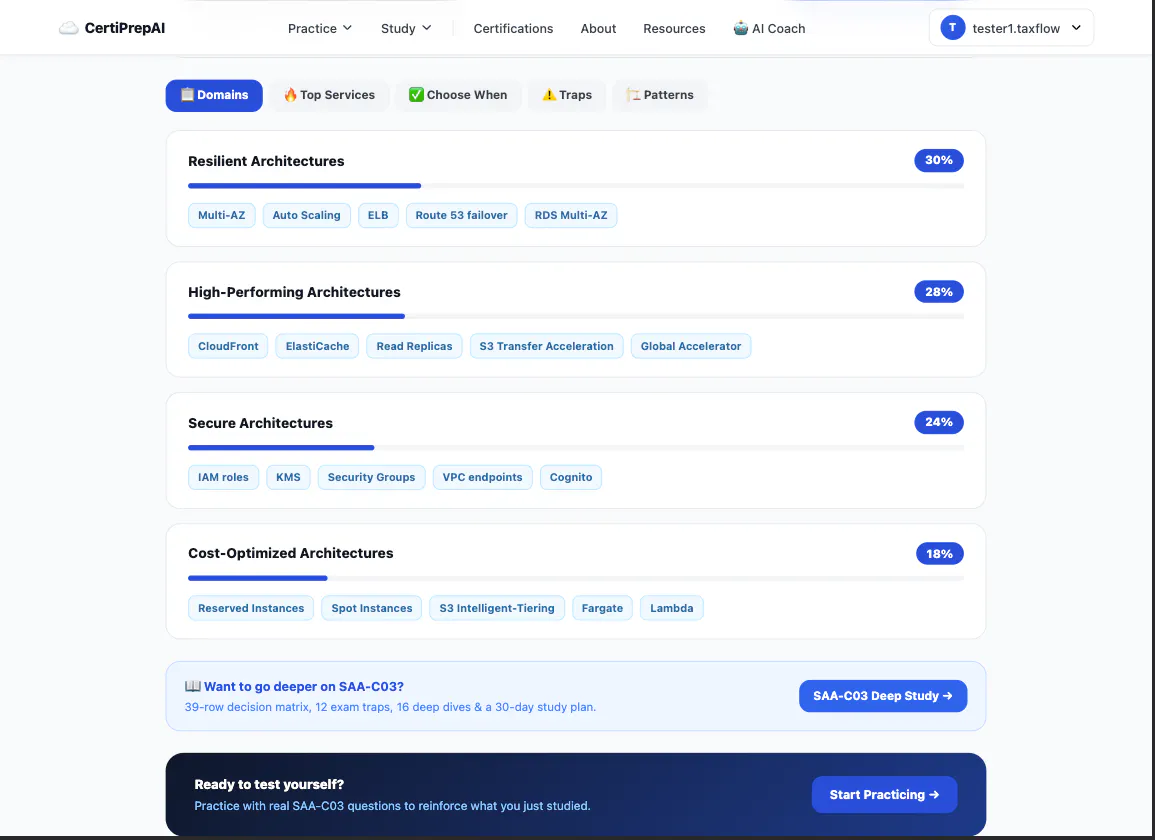Click the High-Performing Architectures progress bar
Screen dimensions: 1155x840
[575, 316]
